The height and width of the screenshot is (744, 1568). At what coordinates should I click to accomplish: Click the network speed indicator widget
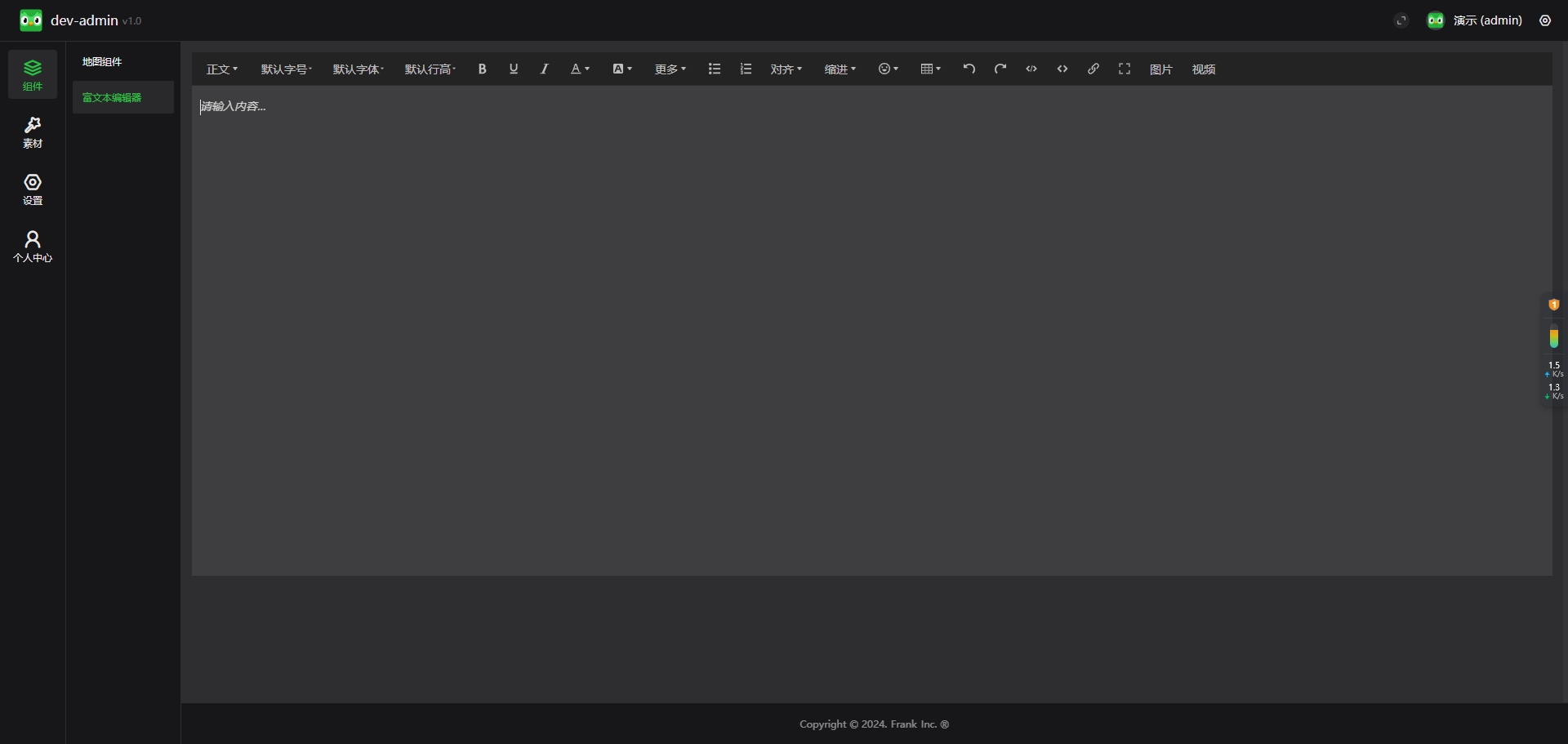tap(1554, 381)
